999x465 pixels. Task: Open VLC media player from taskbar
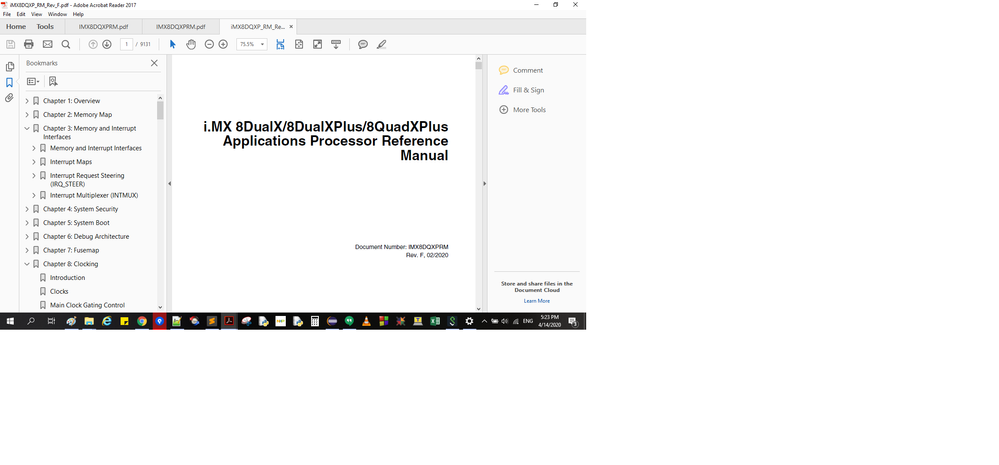(366, 321)
